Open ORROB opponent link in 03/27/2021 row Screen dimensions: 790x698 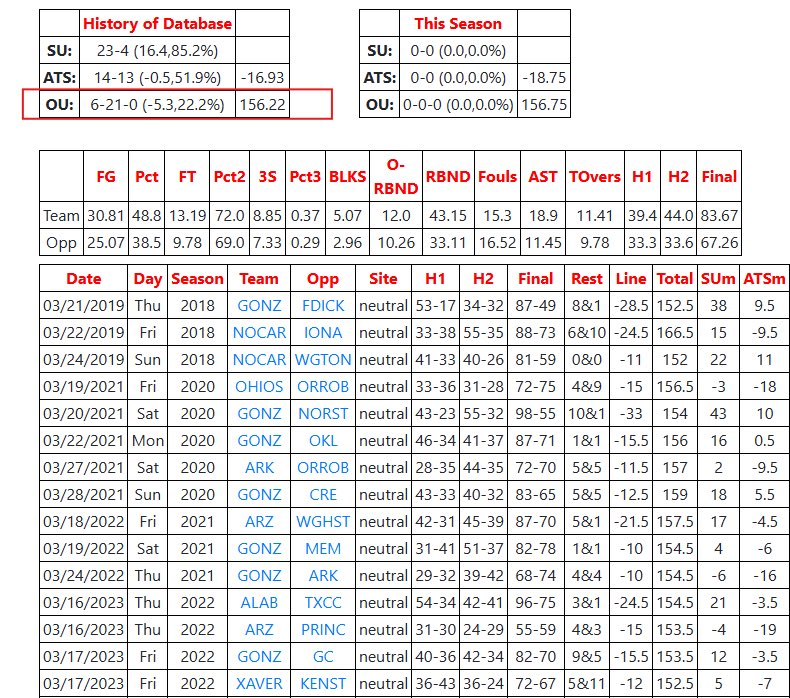coord(323,468)
